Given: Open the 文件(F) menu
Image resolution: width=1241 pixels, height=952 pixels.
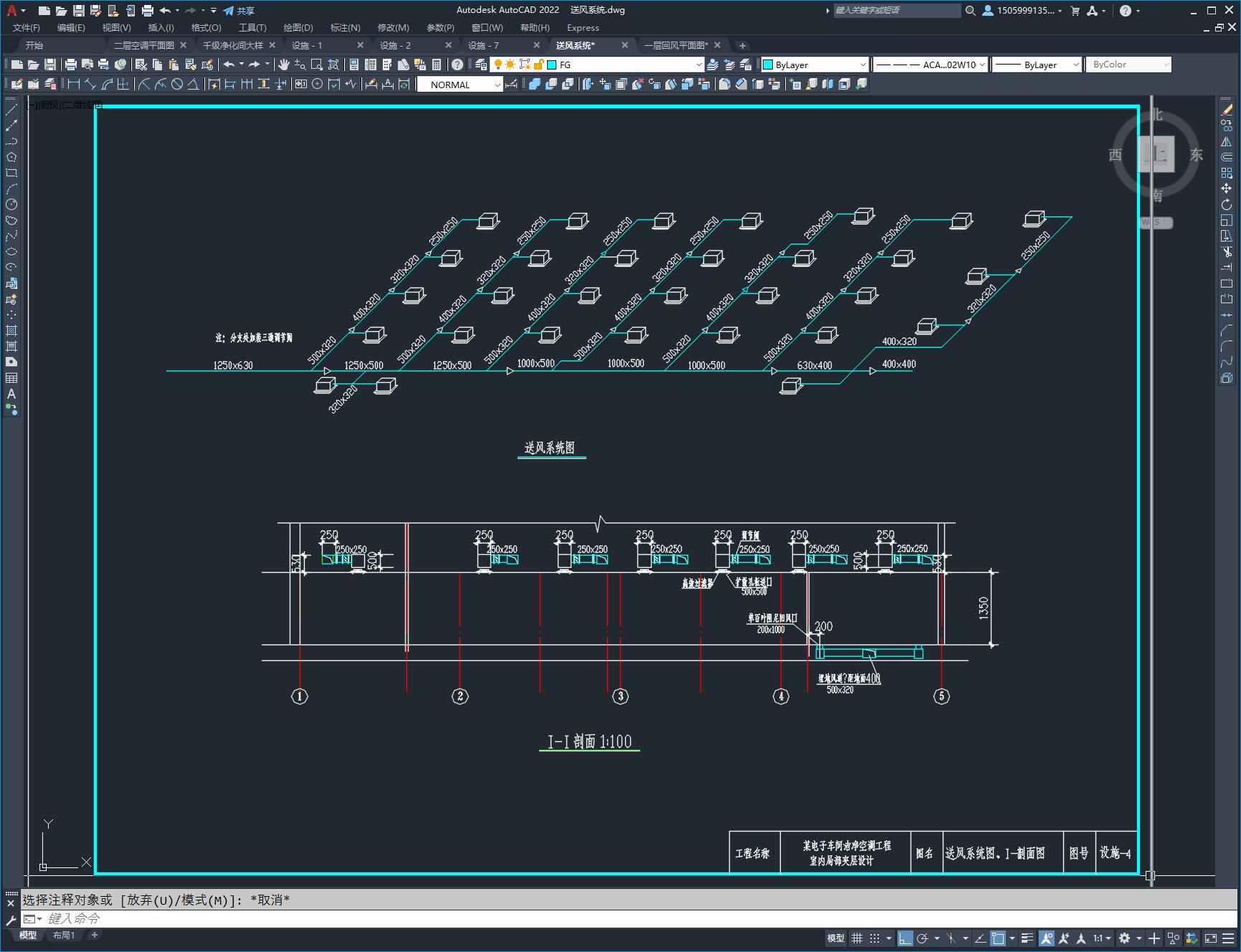Looking at the screenshot, I should [x=27, y=27].
